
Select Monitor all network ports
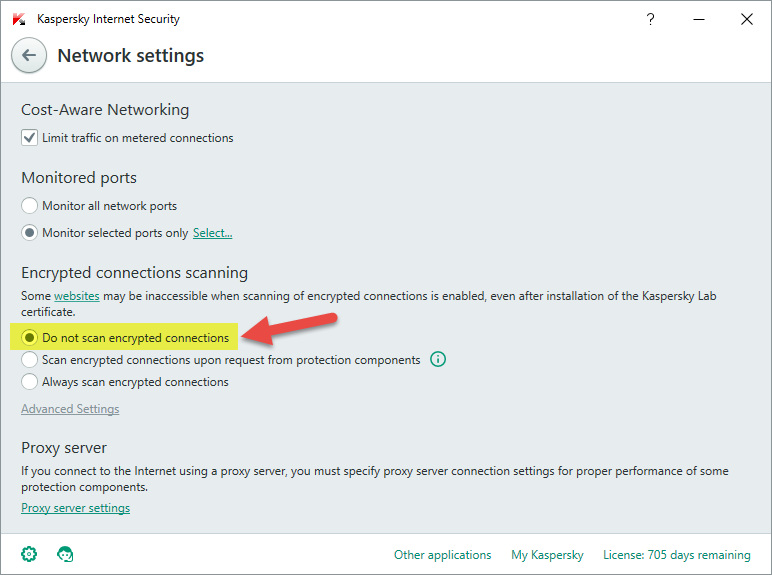(30, 206)
